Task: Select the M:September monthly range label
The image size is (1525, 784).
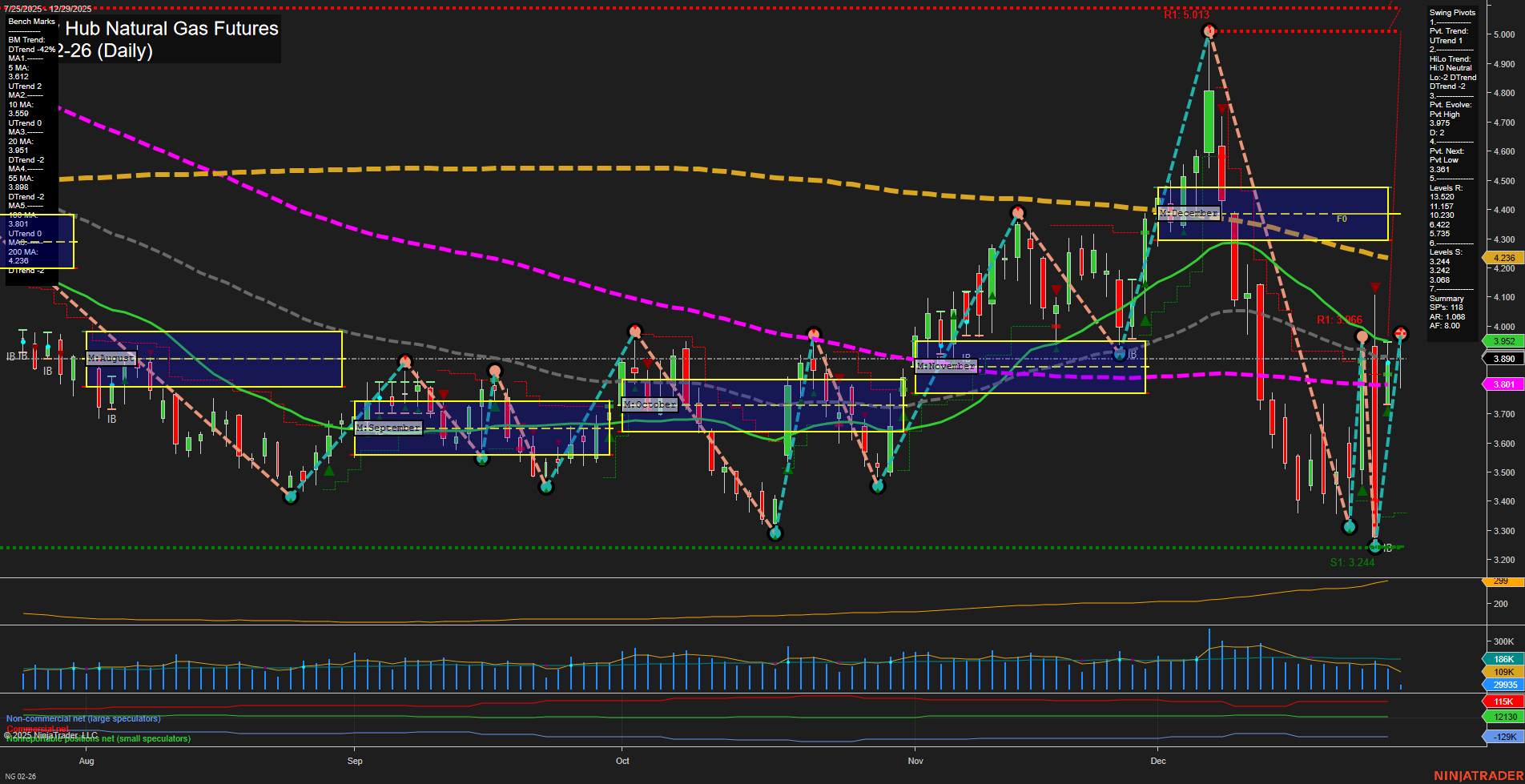Action: coord(388,428)
